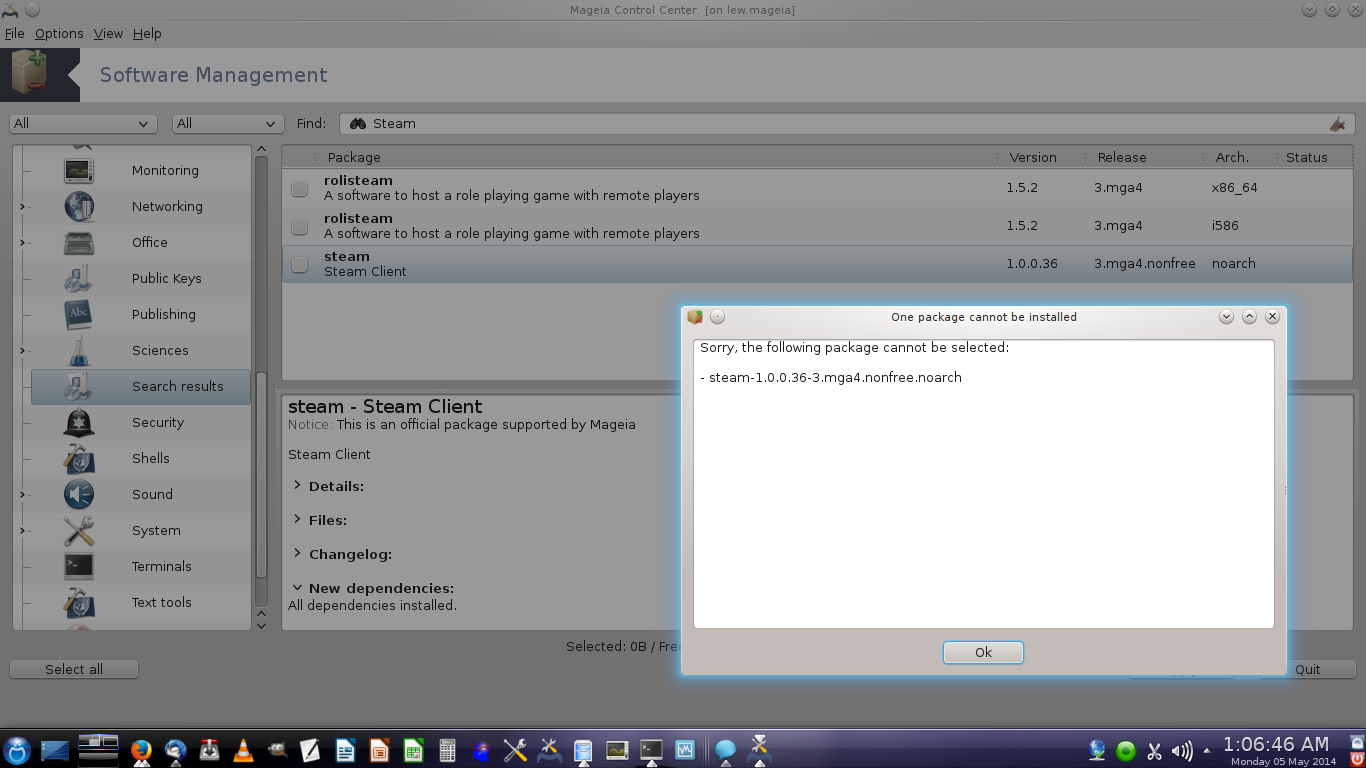Open the Monitoring category icon
The width and height of the screenshot is (1366, 768).
tap(79, 171)
